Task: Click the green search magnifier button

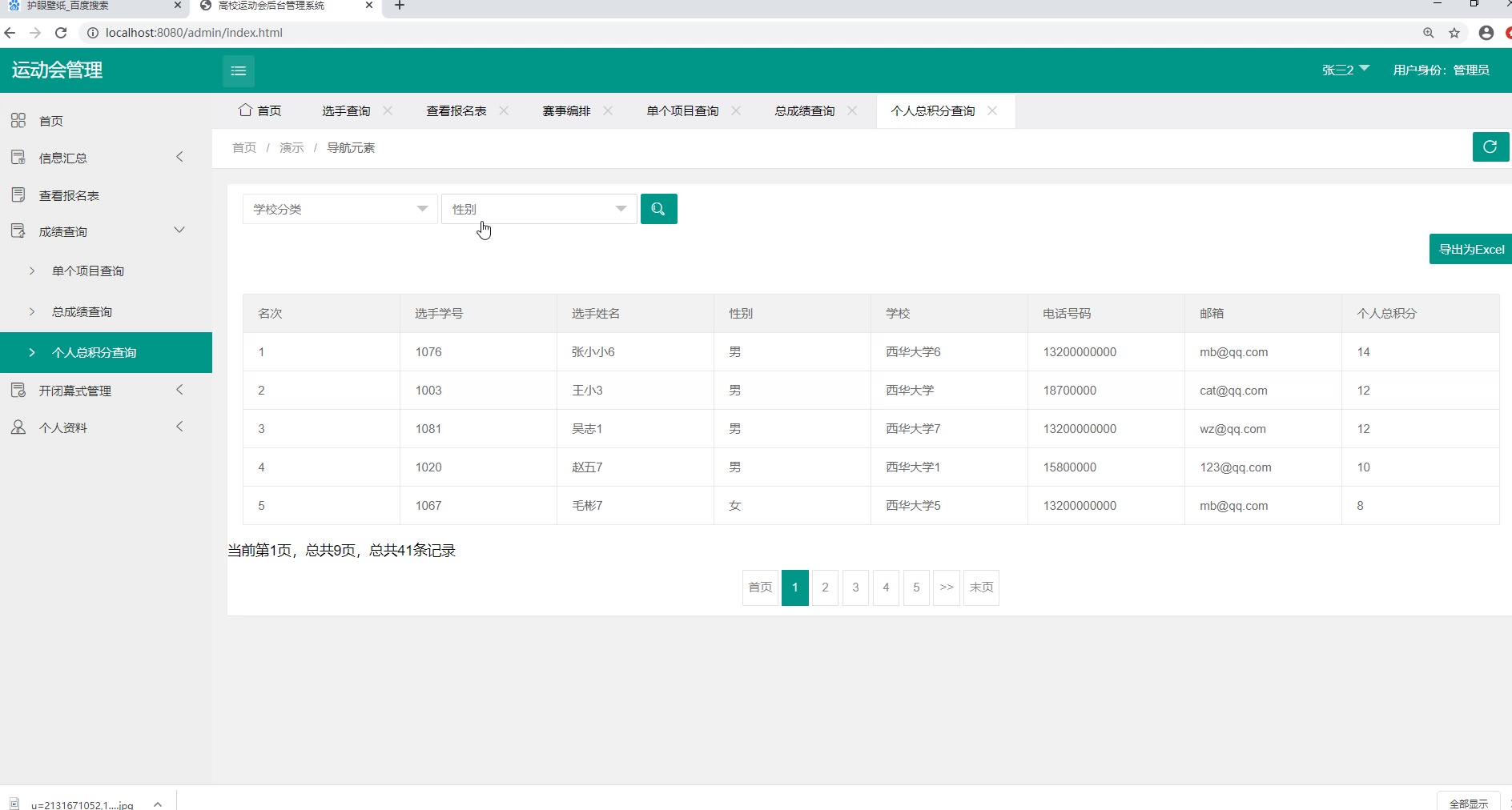Action: [658, 209]
